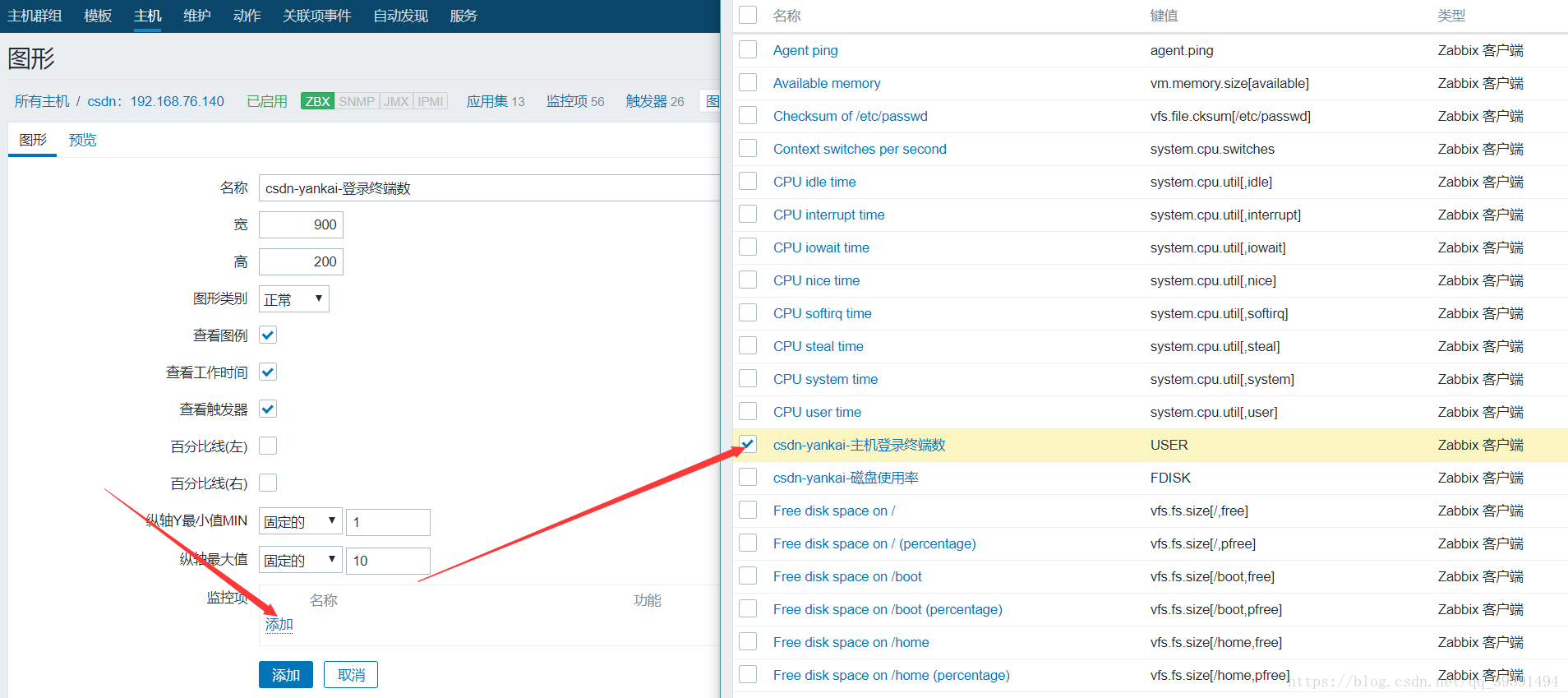Open the 关联项事件 menu item
This screenshot has width=1568, height=698.
click(316, 16)
